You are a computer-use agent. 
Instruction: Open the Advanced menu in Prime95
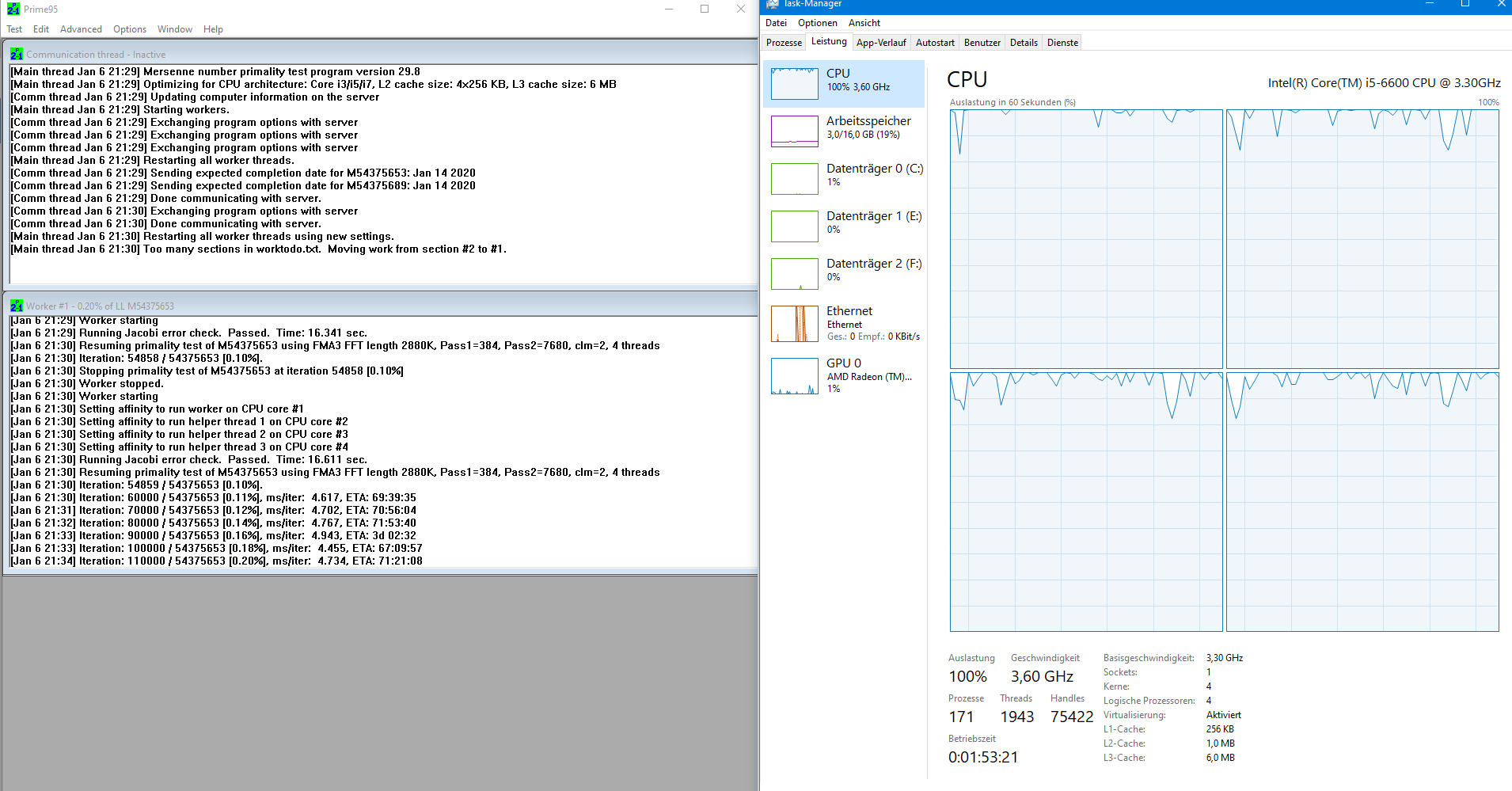[x=81, y=29]
